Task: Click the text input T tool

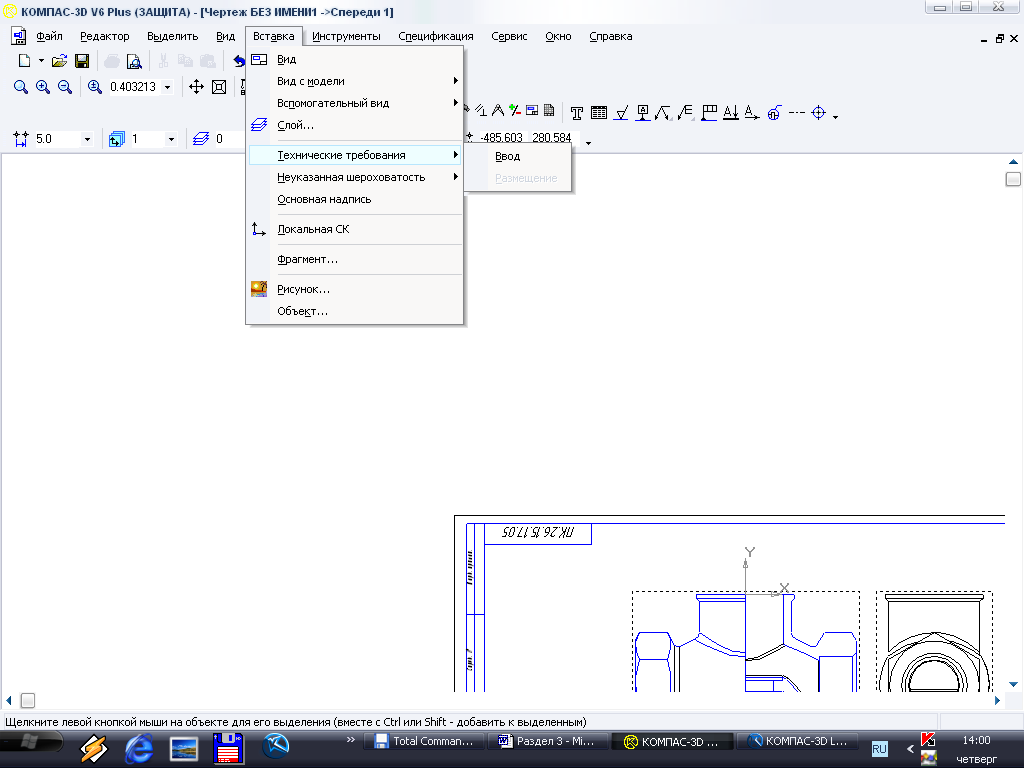Action: click(577, 113)
